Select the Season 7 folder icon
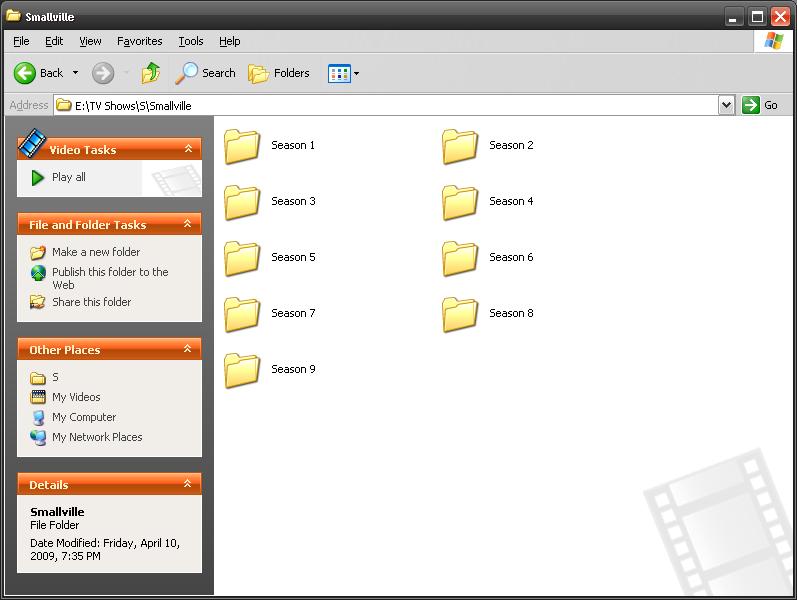Image resolution: width=797 pixels, height=600 pixels. pyautogui.click(x=242, y=314)
